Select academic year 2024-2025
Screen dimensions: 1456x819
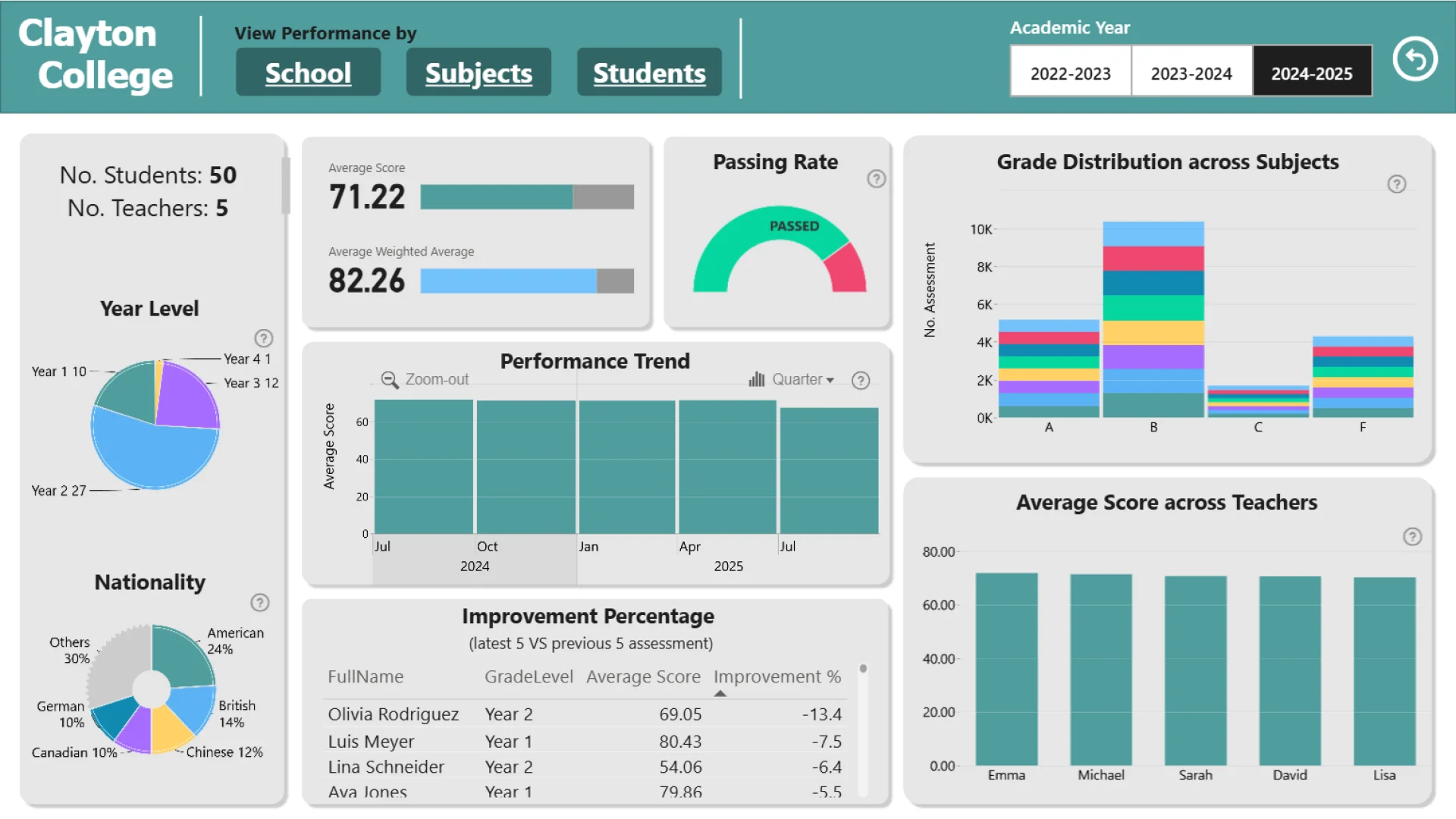[1311, 74]
